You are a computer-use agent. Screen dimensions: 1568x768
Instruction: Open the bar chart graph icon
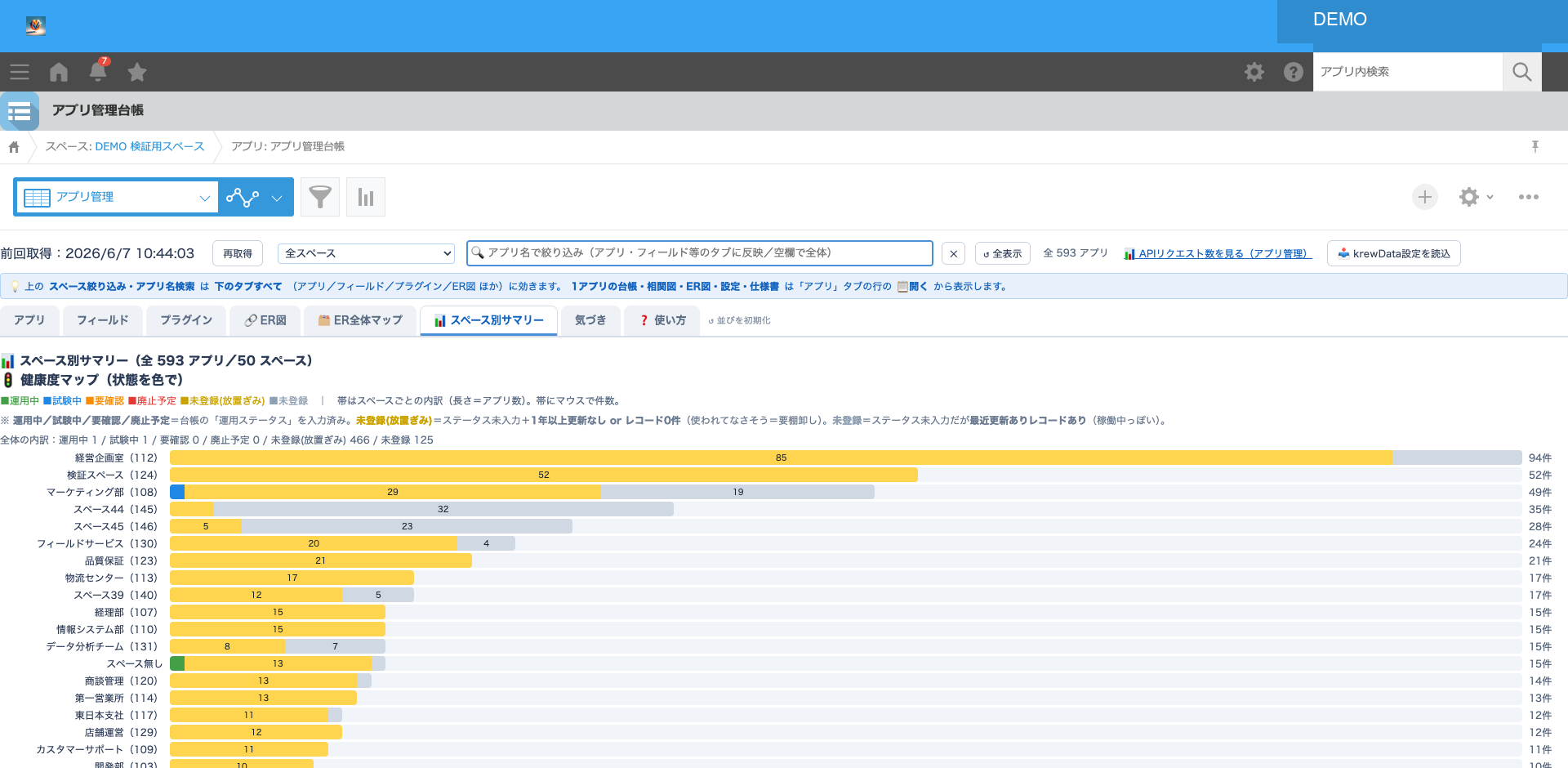pyautogui.click(x=366, y=197)
